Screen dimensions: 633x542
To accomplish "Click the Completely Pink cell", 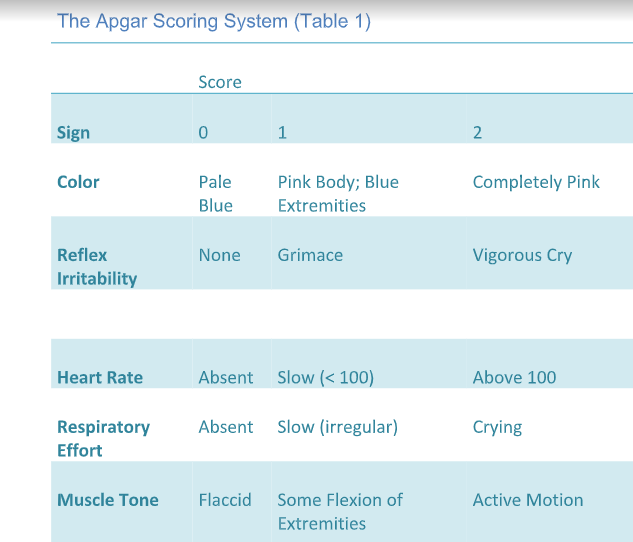I will tap(536, 182).
